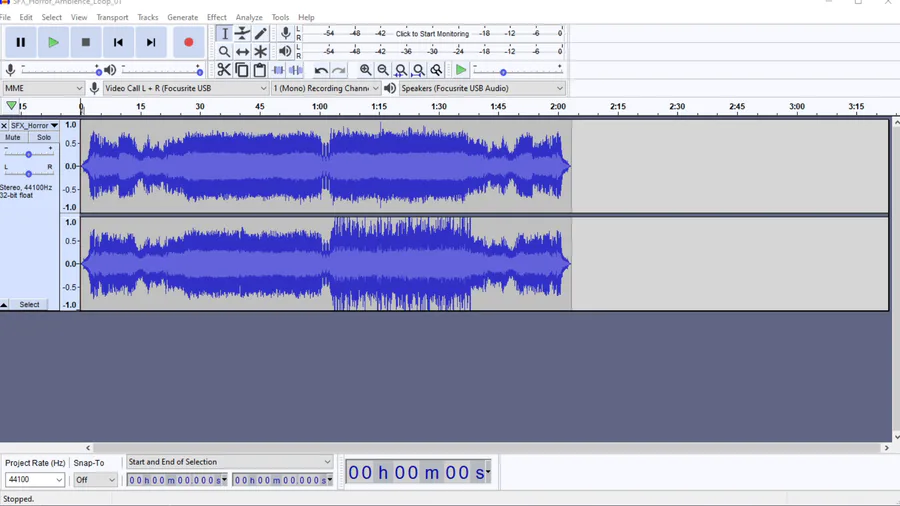The width and height of the screenshot is (900, 506).
Task: Select the Selection (I-beam) tool
Action: (x=224, y=34)
